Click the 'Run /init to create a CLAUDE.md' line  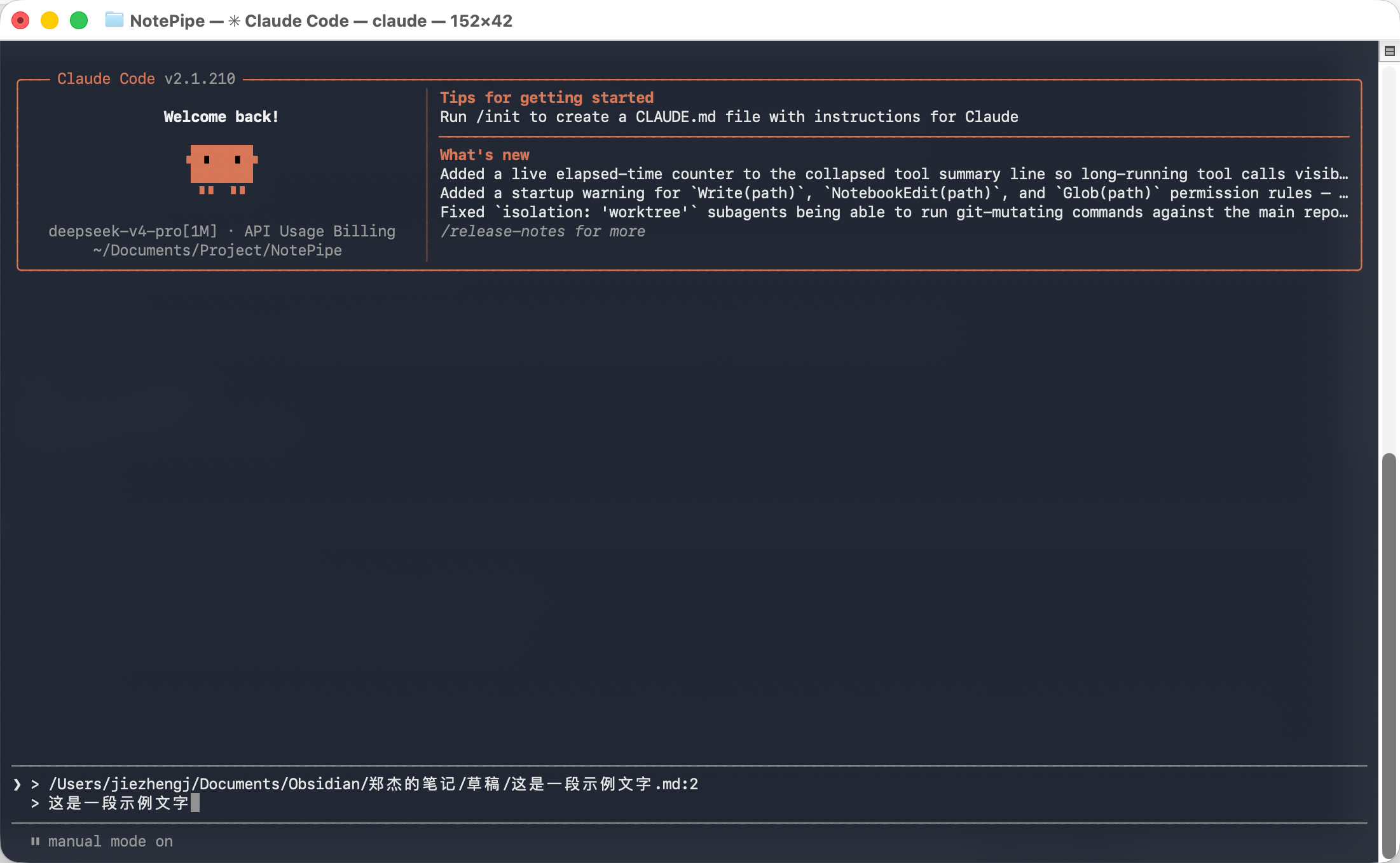729,117
